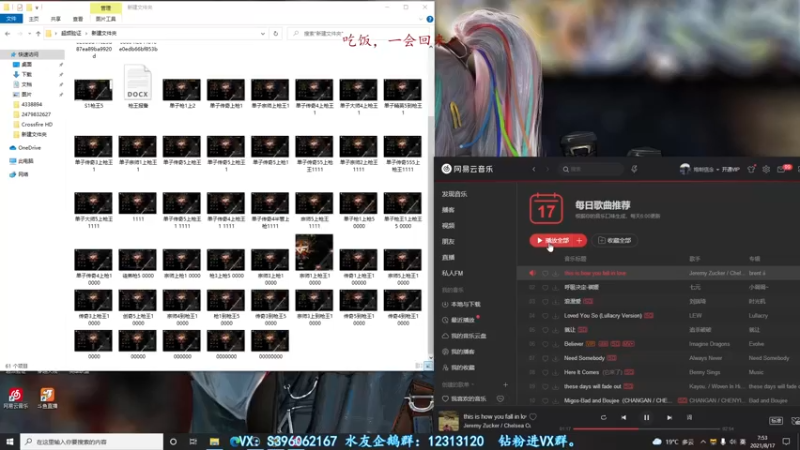Click the 播放全部 play all button
Image resolution: width=800 pixels, height=450 pixels.
(x=552, y=240)
